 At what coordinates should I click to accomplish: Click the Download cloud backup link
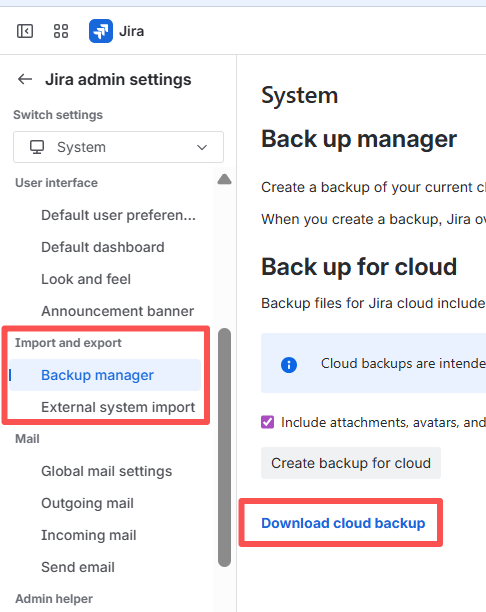tap(343, 523)
